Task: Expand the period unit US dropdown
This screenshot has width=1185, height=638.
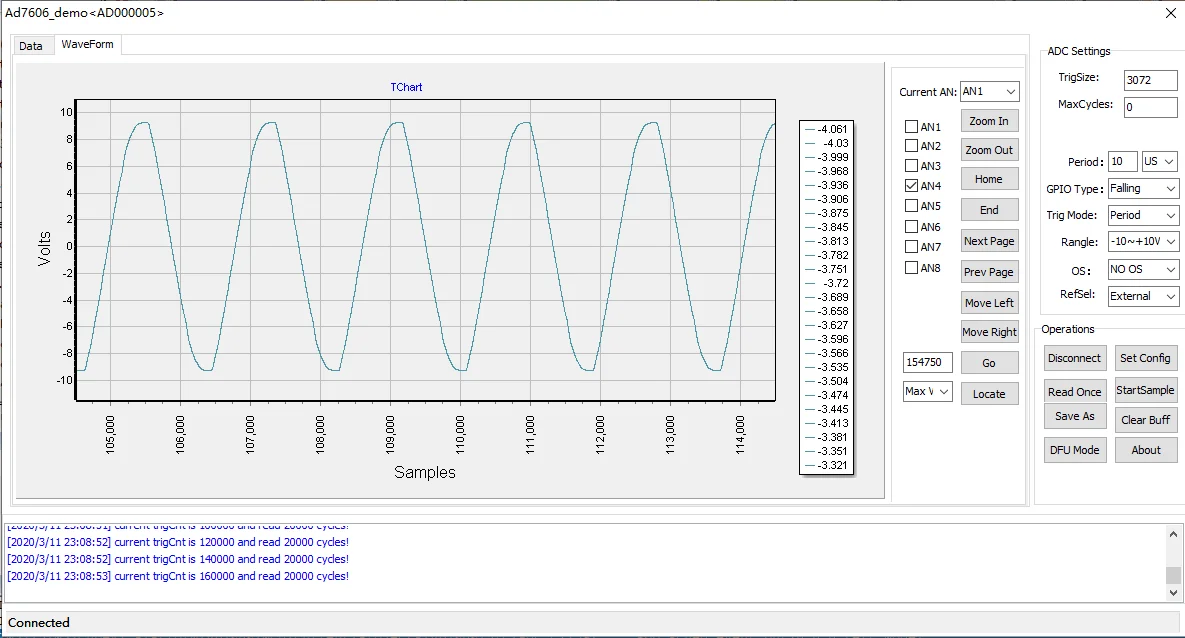Action: 1159,162
